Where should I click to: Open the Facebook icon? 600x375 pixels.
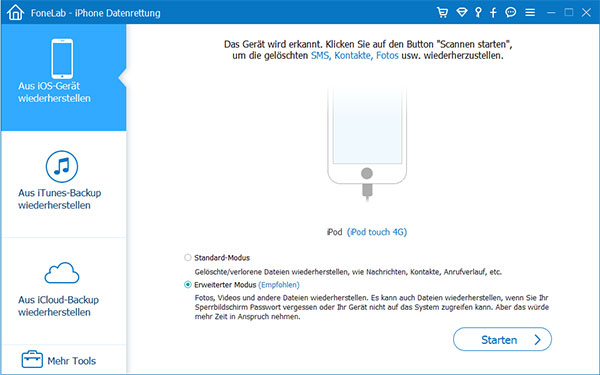[493, 13]
